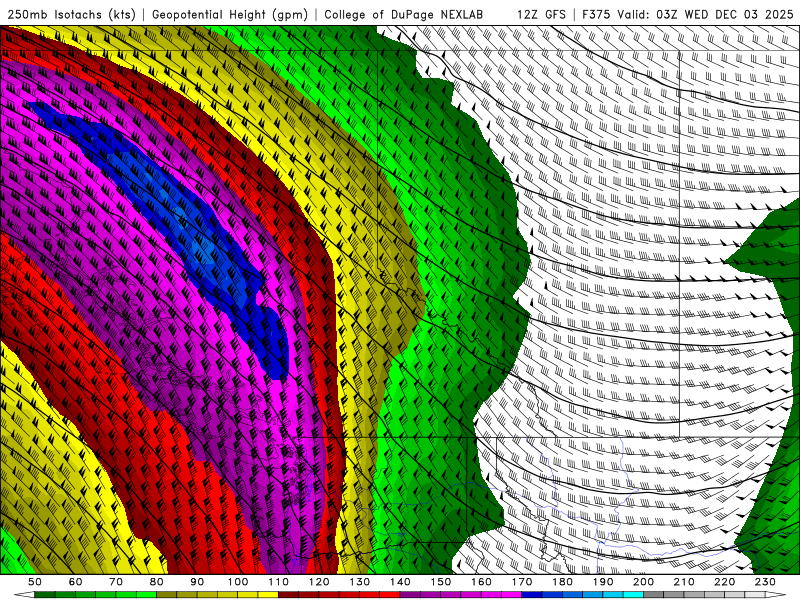
Task: Click the 120 kt color scale label
Action: coord(319,582)
